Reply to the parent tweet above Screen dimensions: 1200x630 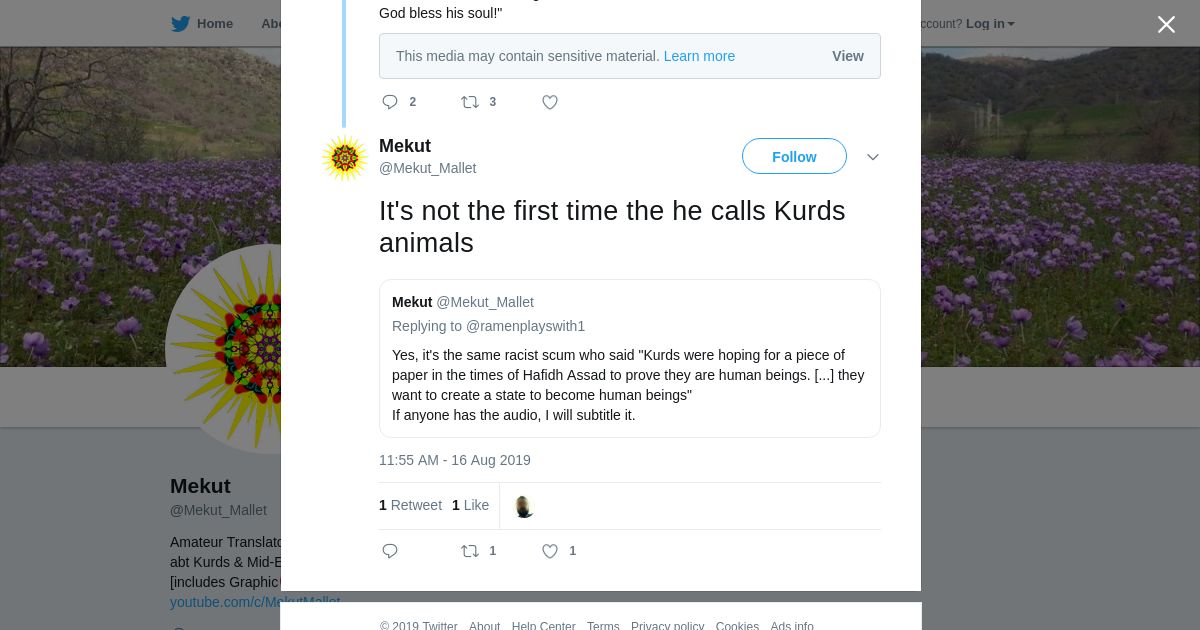coord(390,102)
